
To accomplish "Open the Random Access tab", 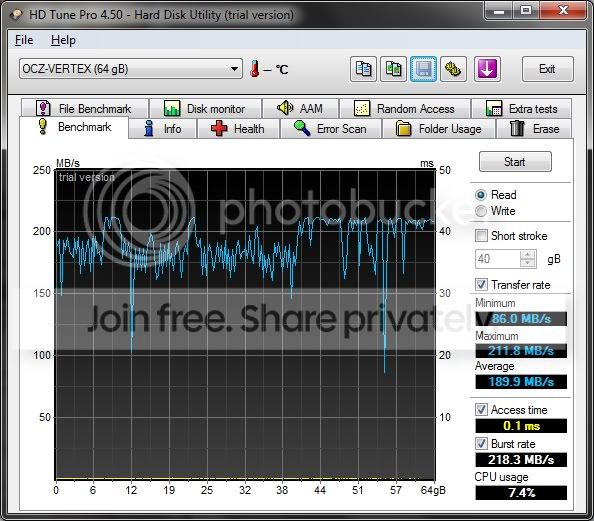I will coord(405,109).
